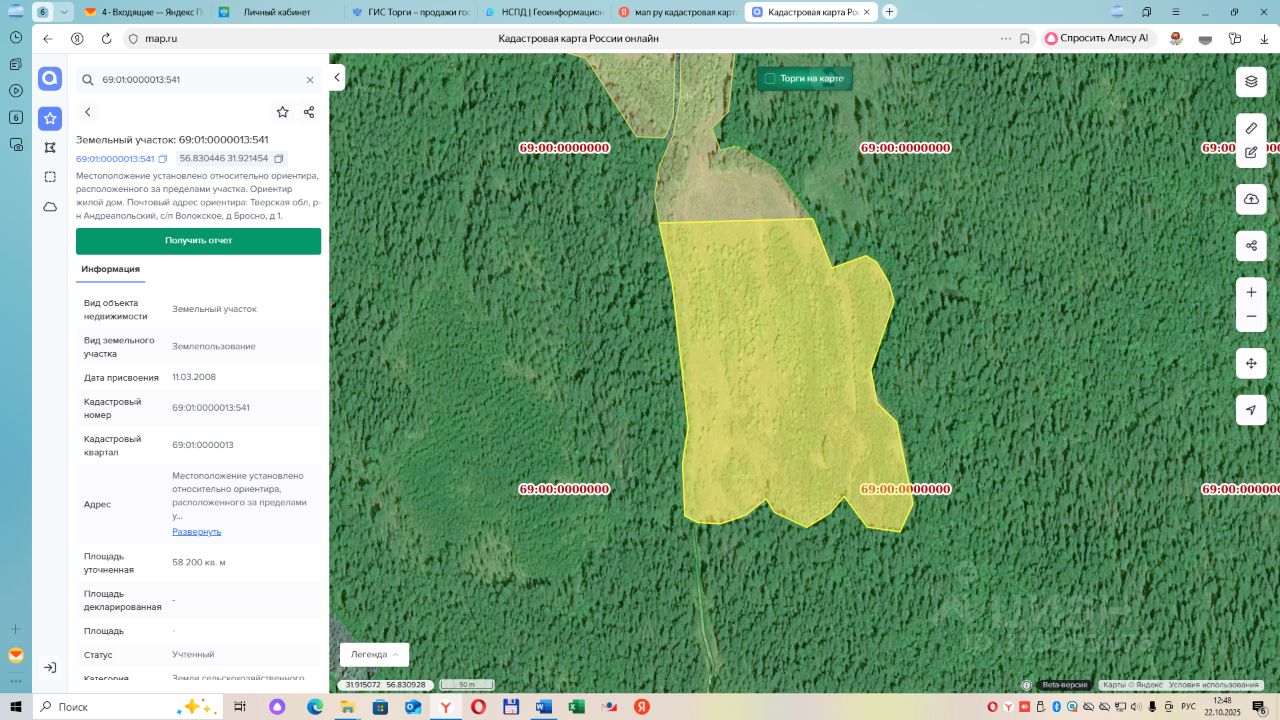Image resolution: width=1280 pixels, height=720 pixels.
Task: Share the land parcel card
Action: click(x=309, y=112)
